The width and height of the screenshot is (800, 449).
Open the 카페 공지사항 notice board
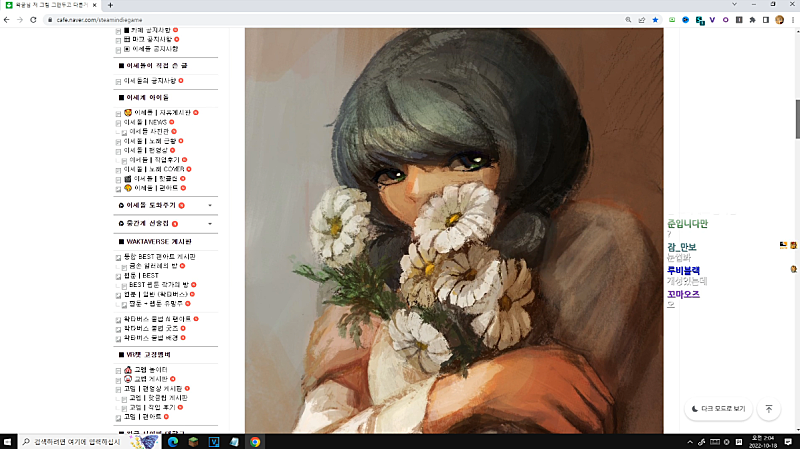pyautogui.click(x=151, y=30)
